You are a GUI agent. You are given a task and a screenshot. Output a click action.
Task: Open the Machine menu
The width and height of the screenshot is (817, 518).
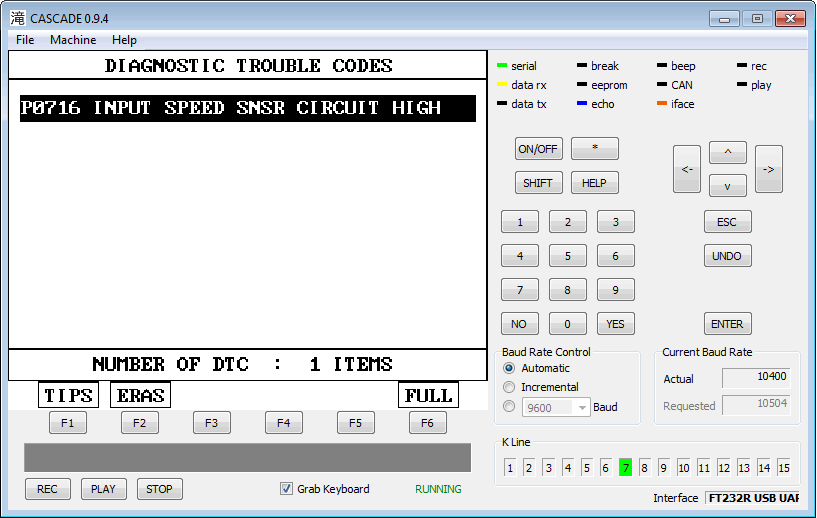tap(73, 40)
